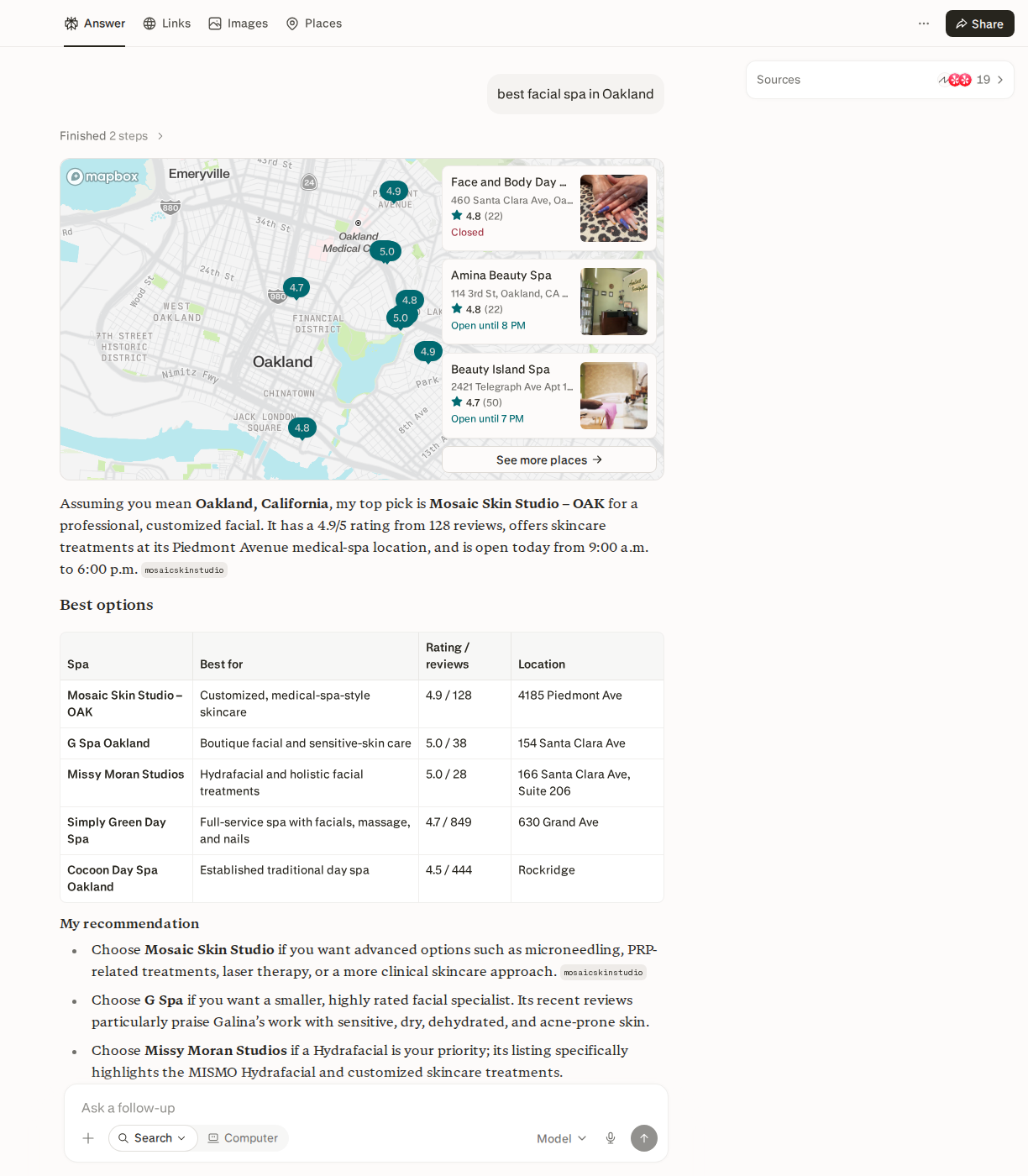Expand the Sources panel with 19 sources
This screenshot has width=1028, height=1176.
pyautogui.click(x=880, y=80)
